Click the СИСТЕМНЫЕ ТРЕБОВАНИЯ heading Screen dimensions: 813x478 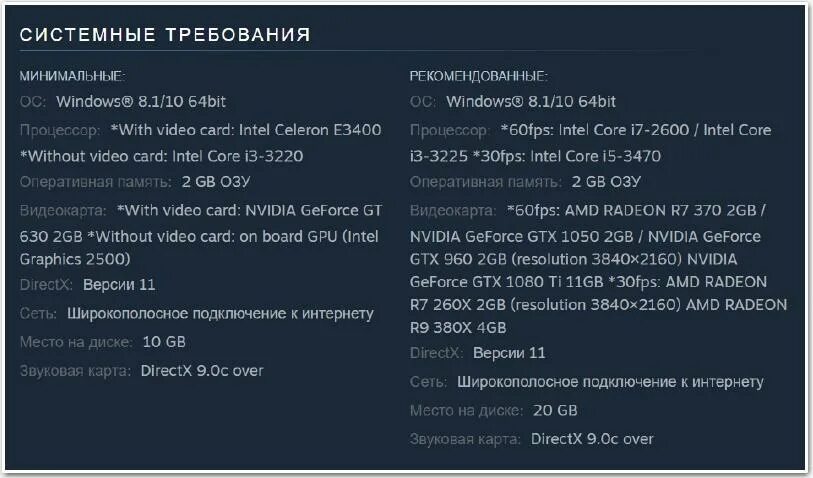(x=165, y=35)
